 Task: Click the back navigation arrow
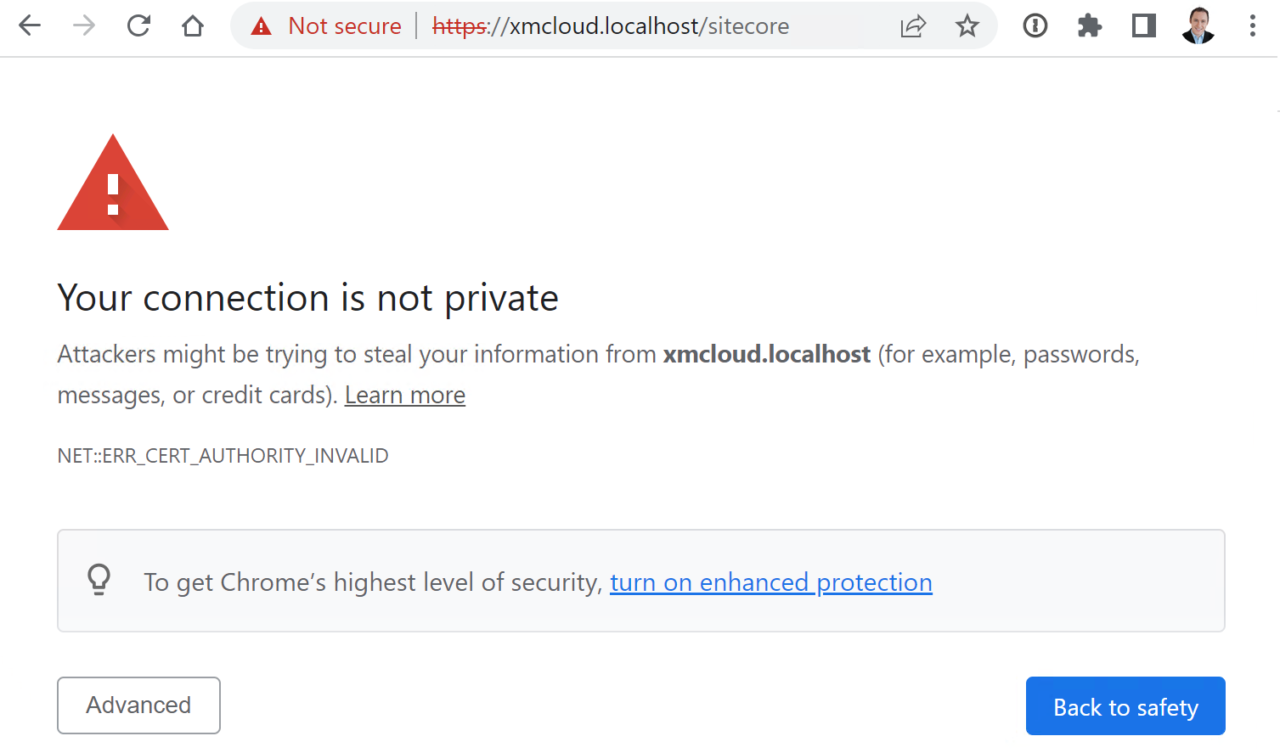coord(29,25)
